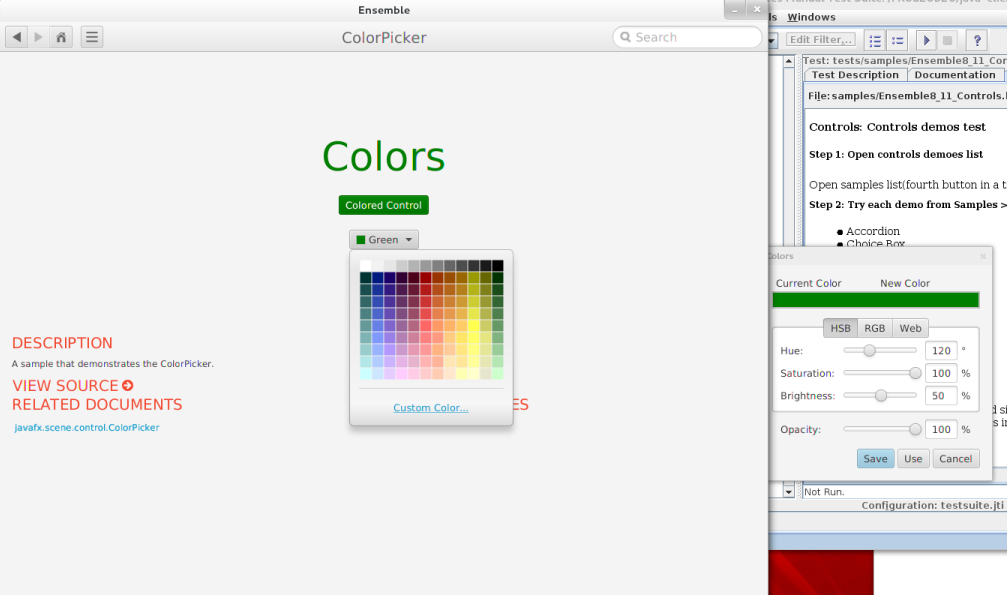Go to the Ensemble home page
This screenshot has width=1007, height=595.
pyautogui.click(x=61, y=37)
